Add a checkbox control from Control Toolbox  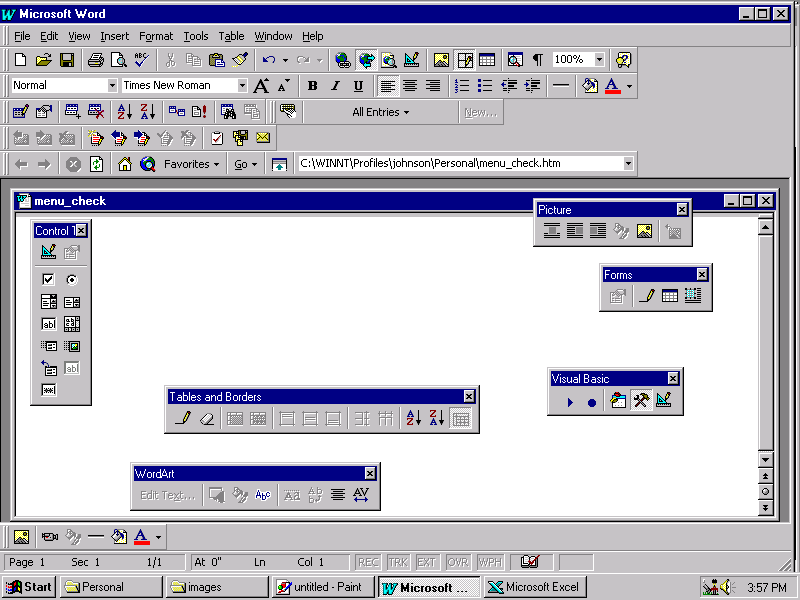48,279
